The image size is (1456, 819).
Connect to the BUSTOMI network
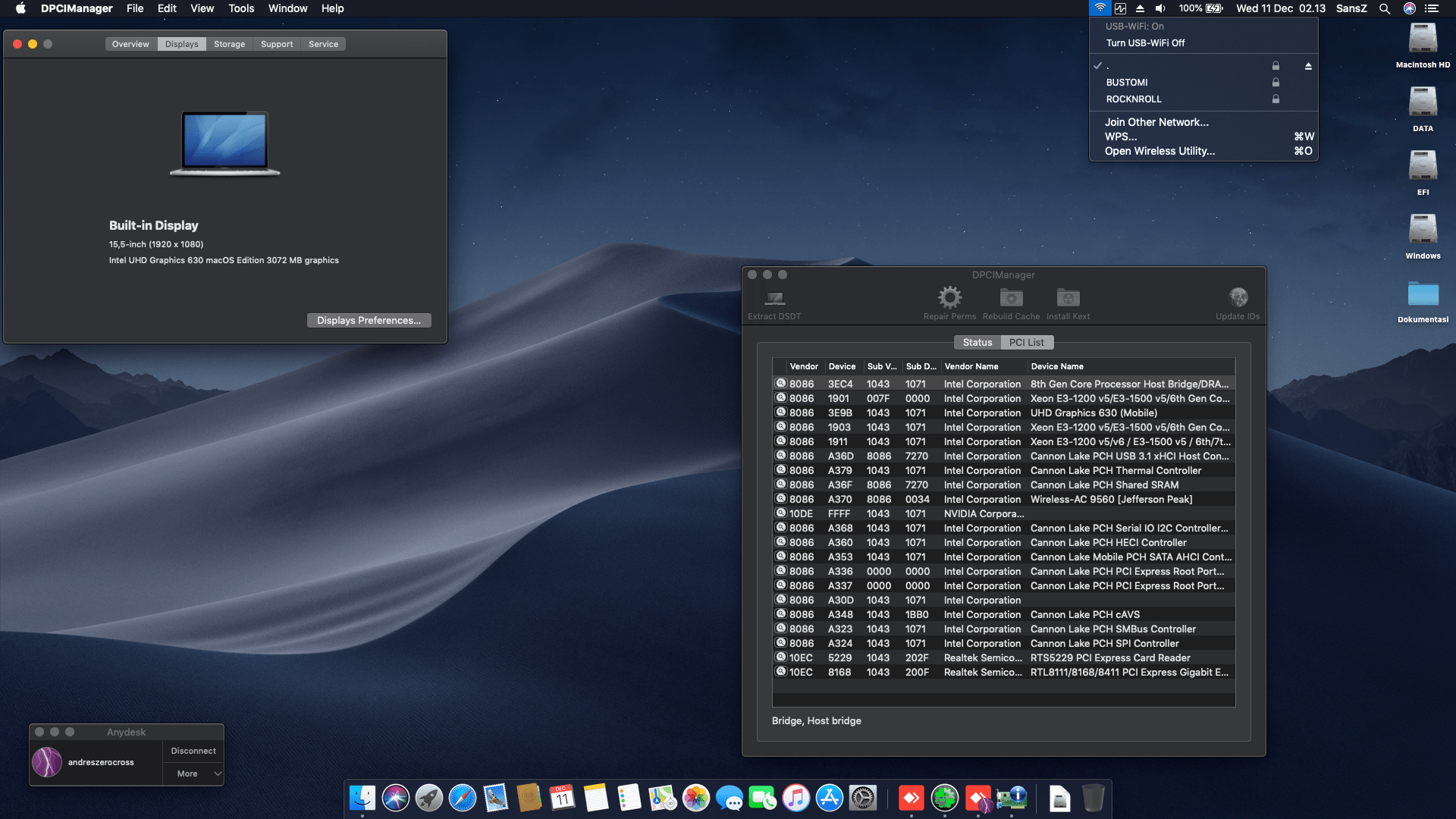[1128, 83]
